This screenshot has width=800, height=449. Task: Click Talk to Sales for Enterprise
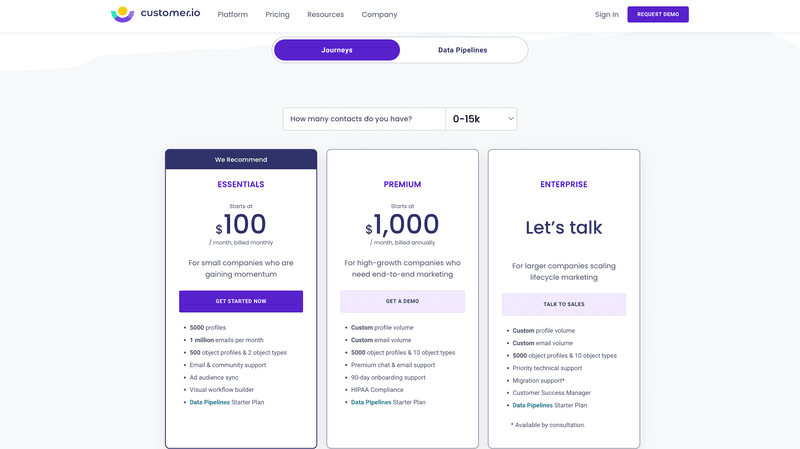[x=563, y=304]
